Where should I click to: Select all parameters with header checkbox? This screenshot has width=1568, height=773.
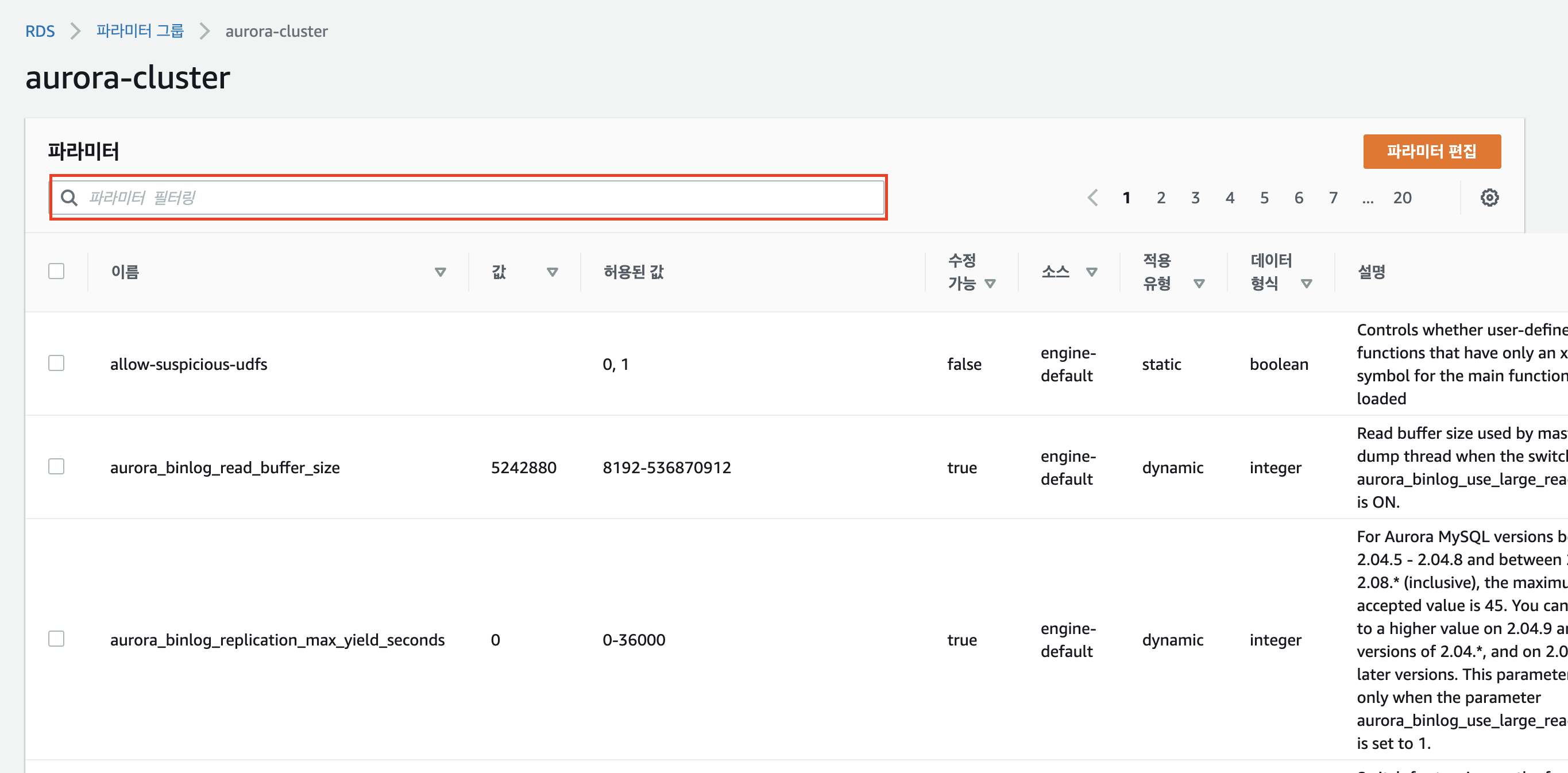click(x=57, y=272)
